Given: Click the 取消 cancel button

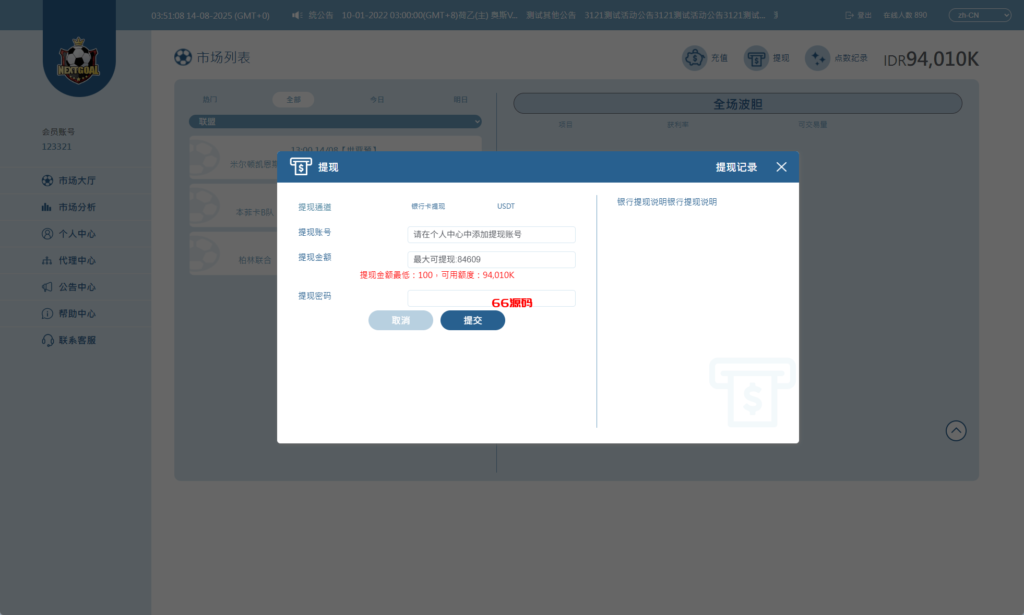Looking at the screenshot, I should pyautogui.click(x=400, y=320).
